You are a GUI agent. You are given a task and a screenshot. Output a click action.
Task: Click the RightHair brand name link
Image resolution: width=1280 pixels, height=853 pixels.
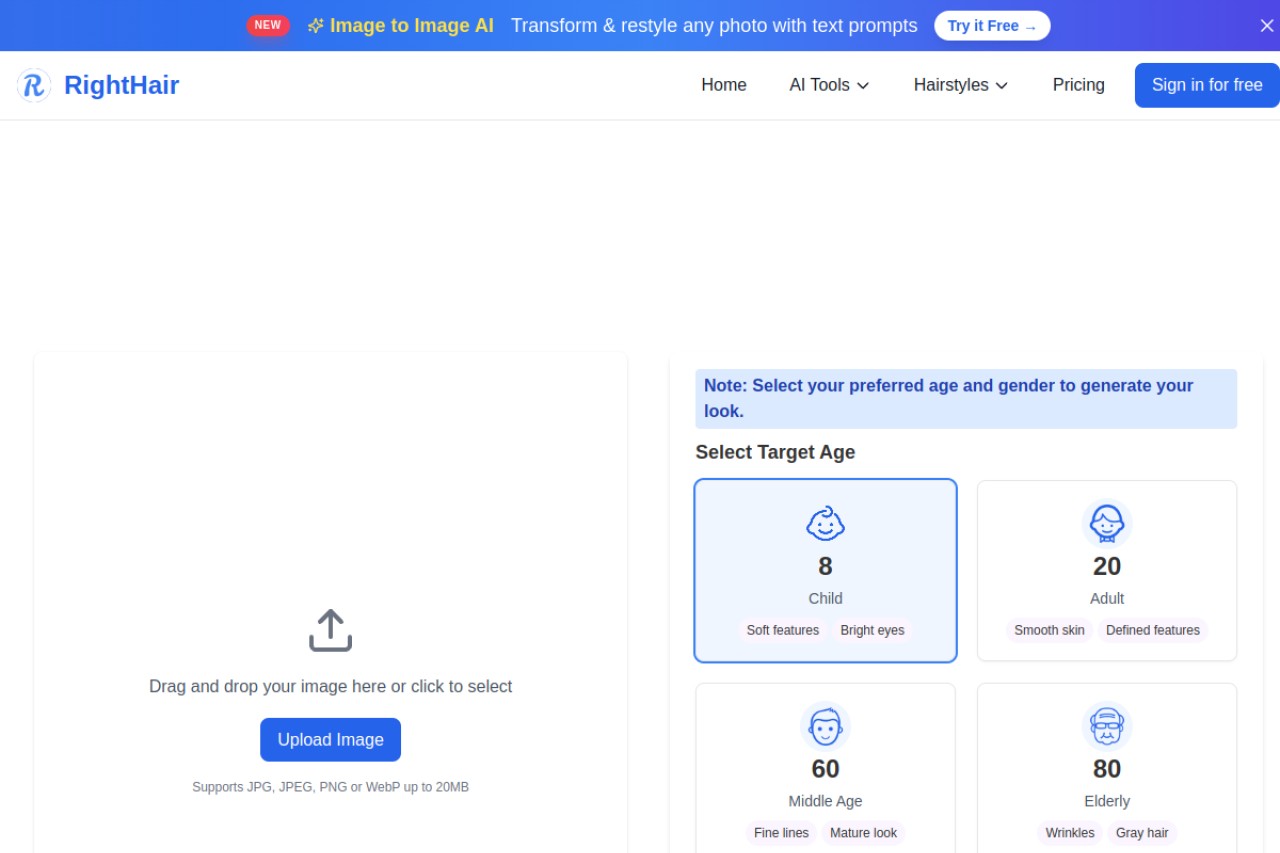[x=121, y=85]
